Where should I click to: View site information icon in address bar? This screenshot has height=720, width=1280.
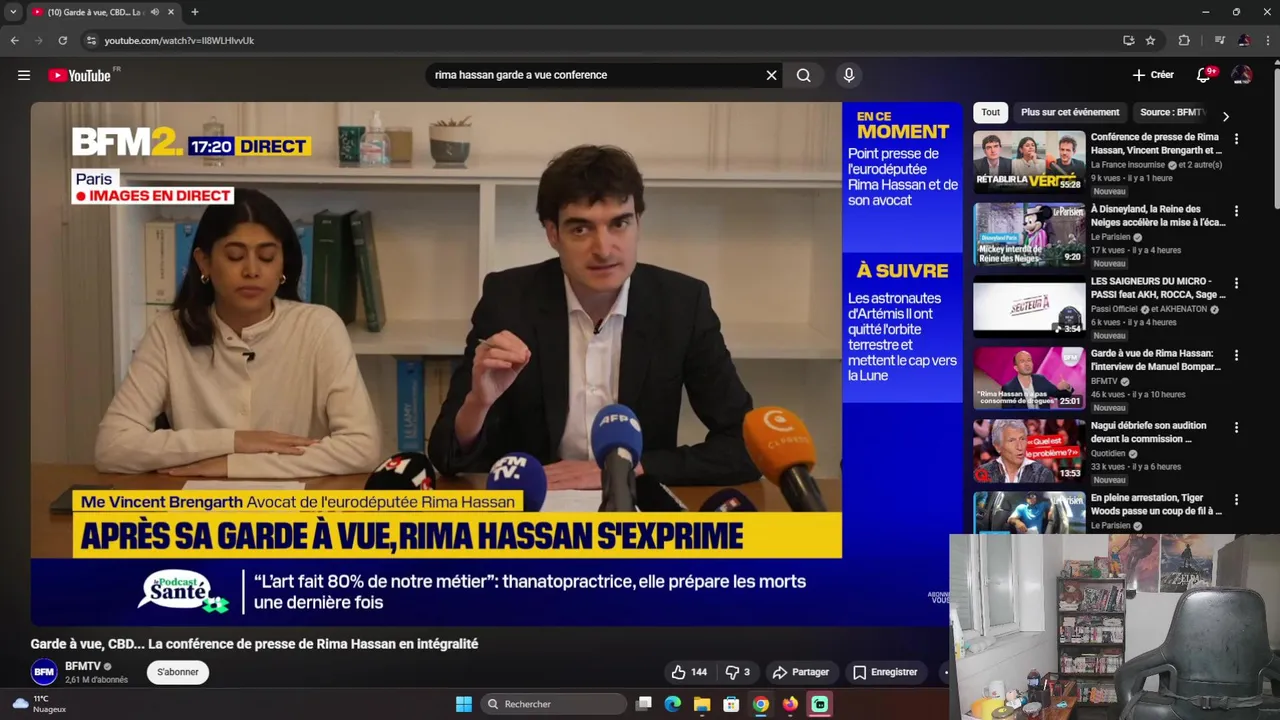click(91, 41)
